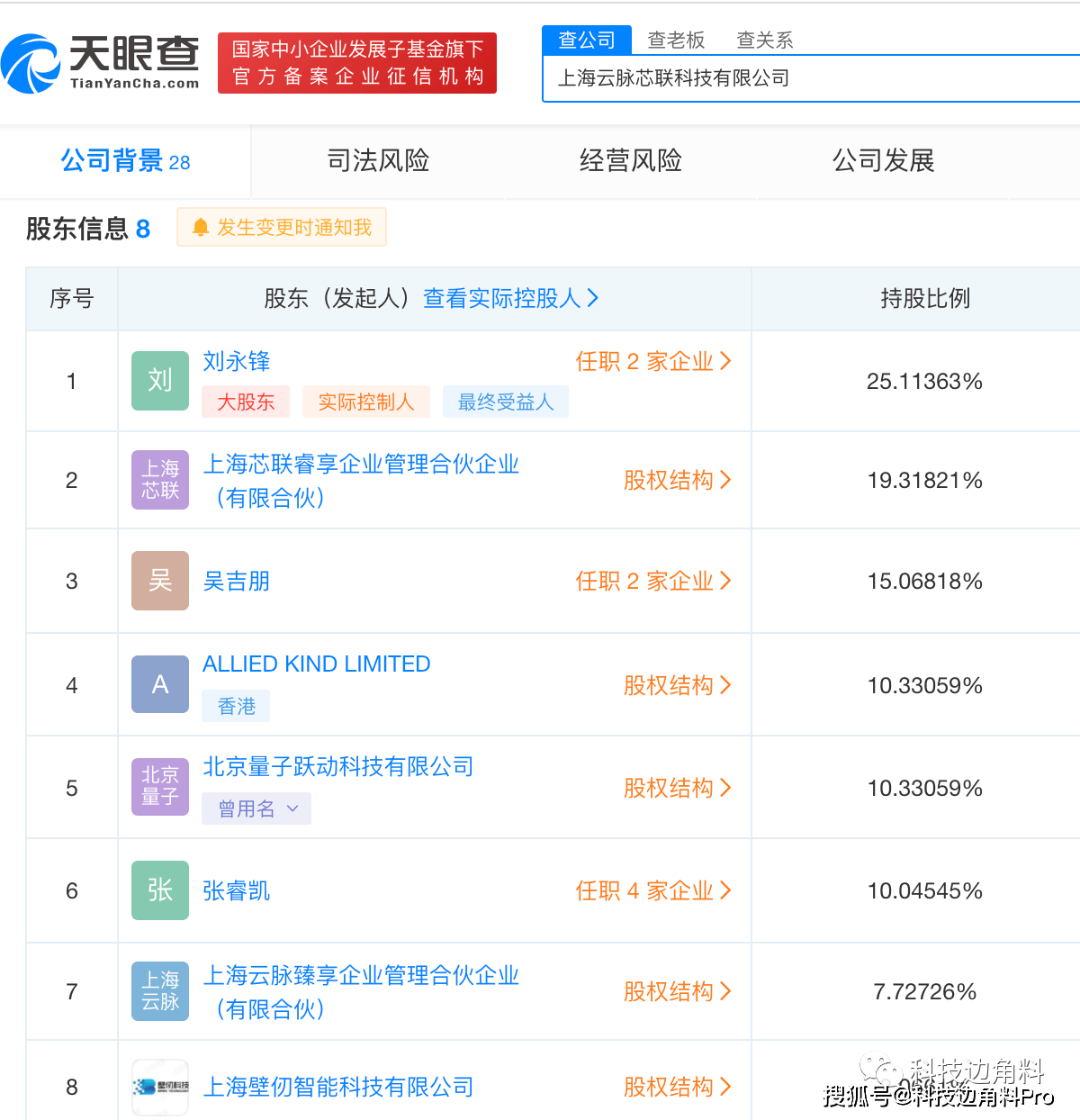Click the TianYanCha logo
Image resolution: width=1080 pixels, height=1120 pixels.
click(x=101, y=63)
